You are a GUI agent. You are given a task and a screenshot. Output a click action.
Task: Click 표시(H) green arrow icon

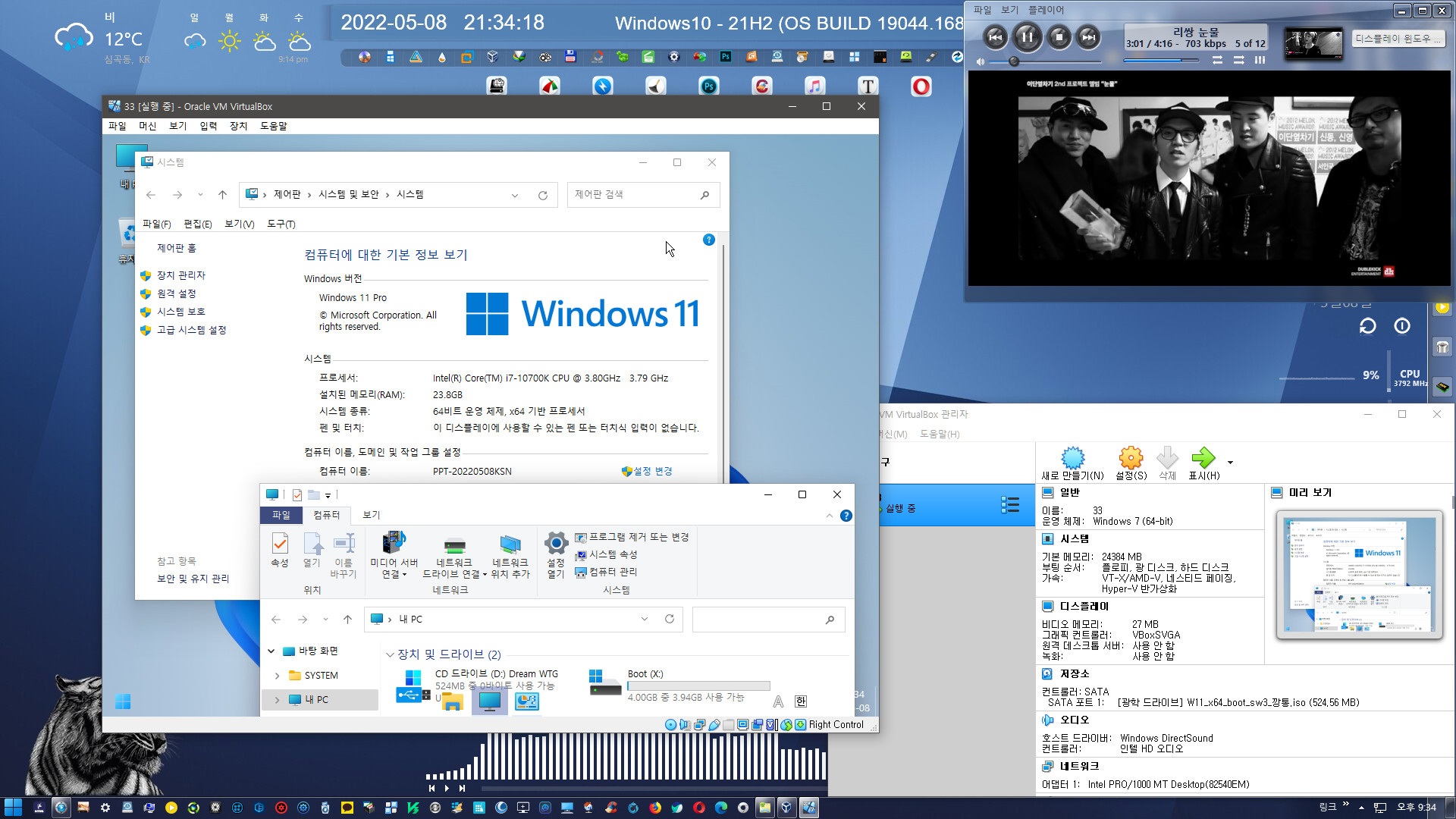1203,457
